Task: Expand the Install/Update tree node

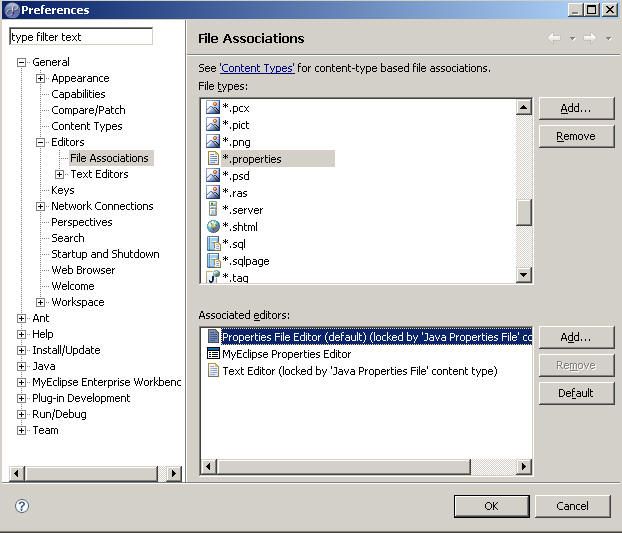Action: coord(21,350)
